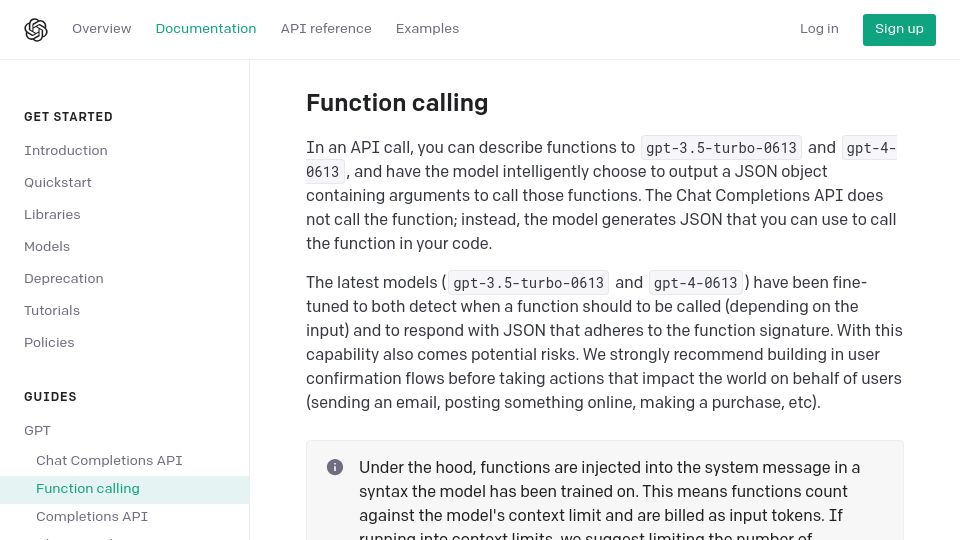Viewport: 960px width, 540px height.
Task: Click gpt-3.5-turbo-0613 code in second paragraph
Action: pos(528,283)
